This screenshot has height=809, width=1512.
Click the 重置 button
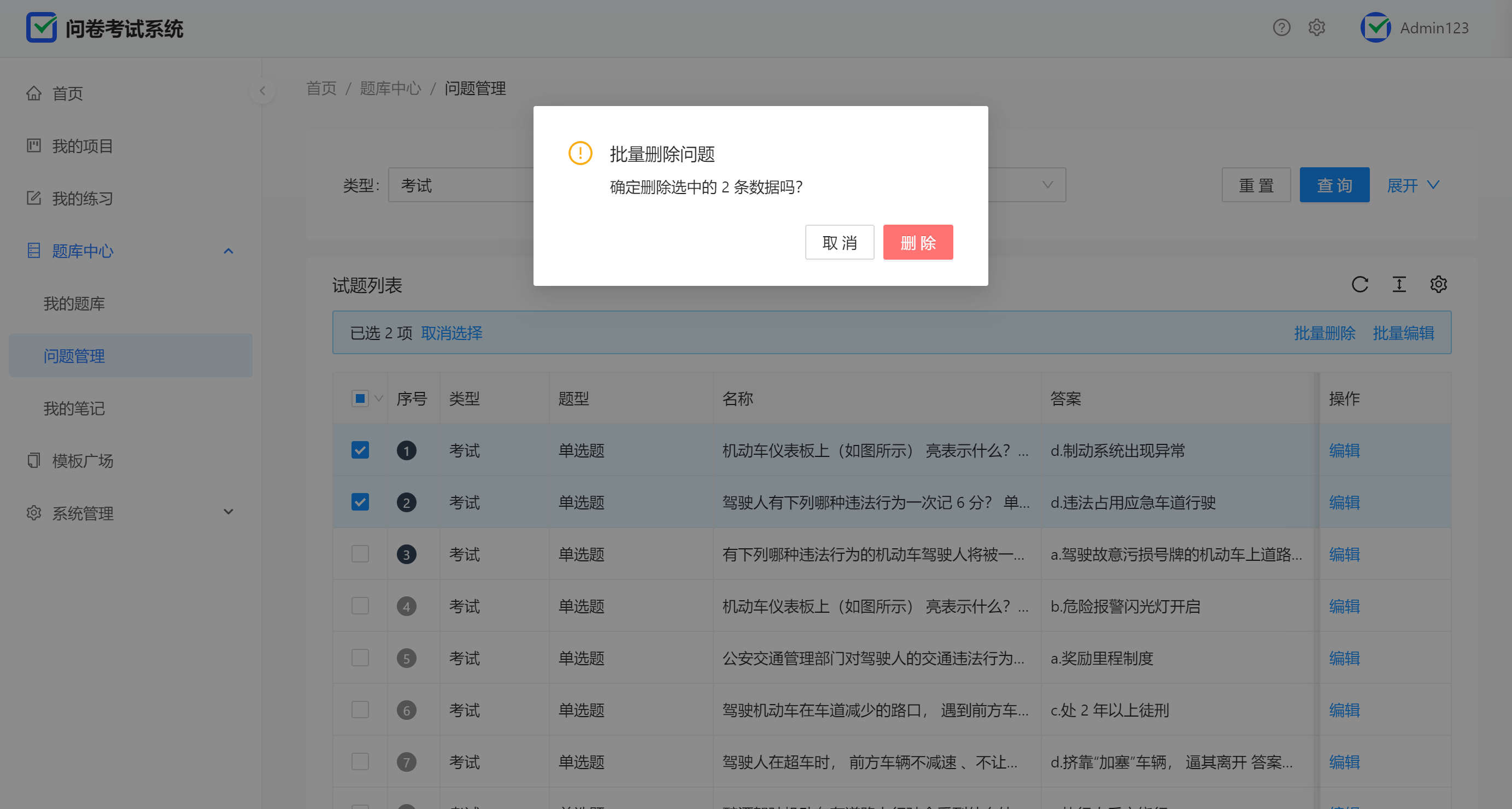click(1256, 185)
